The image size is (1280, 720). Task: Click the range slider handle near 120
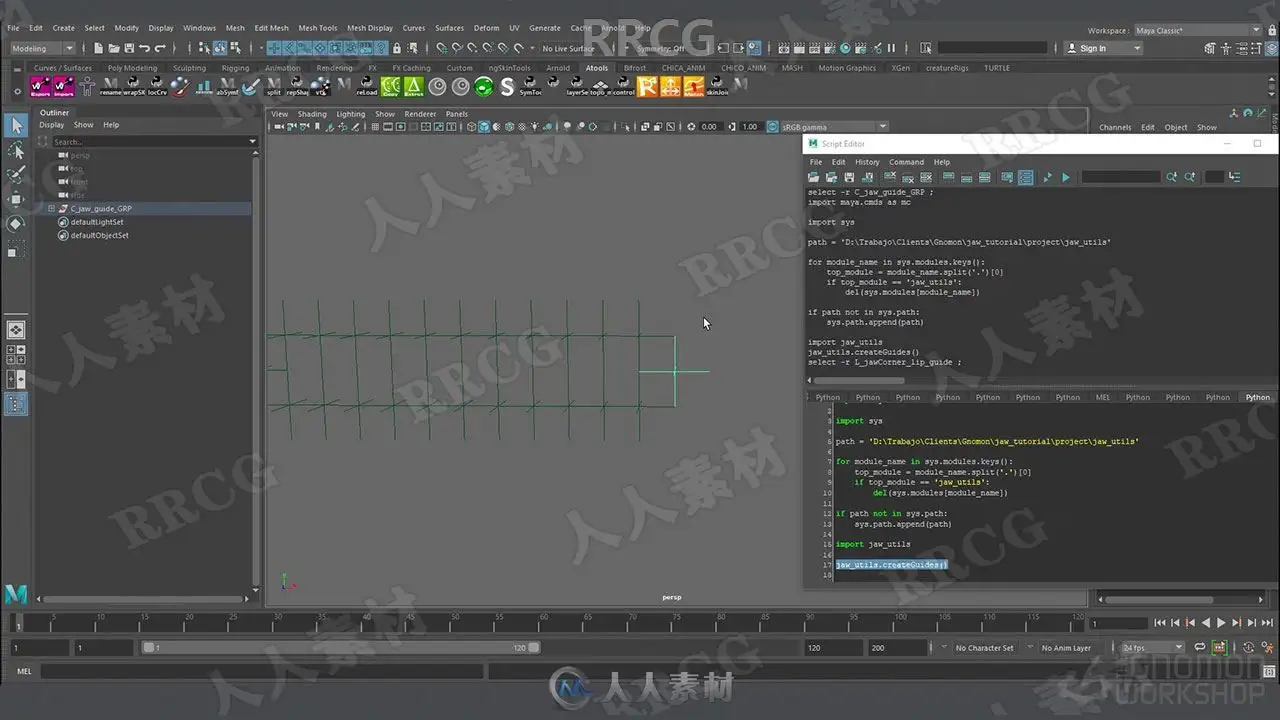(x=534, y=648)
